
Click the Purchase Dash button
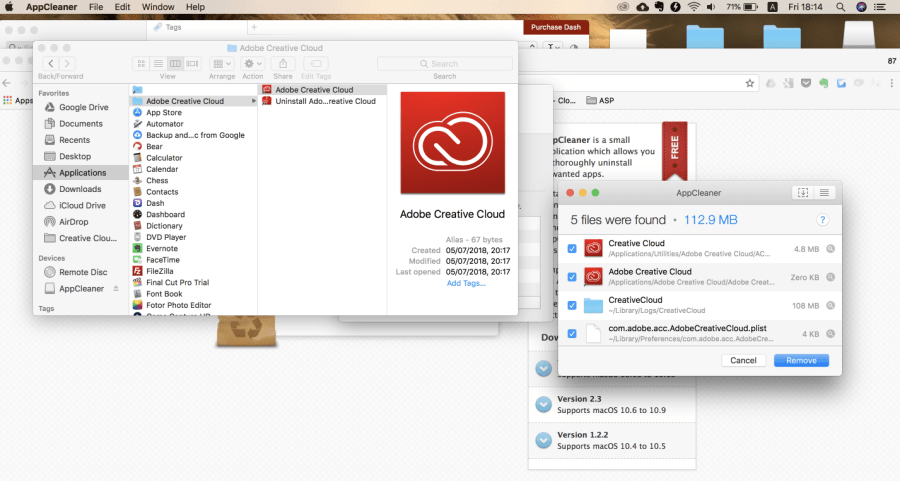click(x=556, y=27)
